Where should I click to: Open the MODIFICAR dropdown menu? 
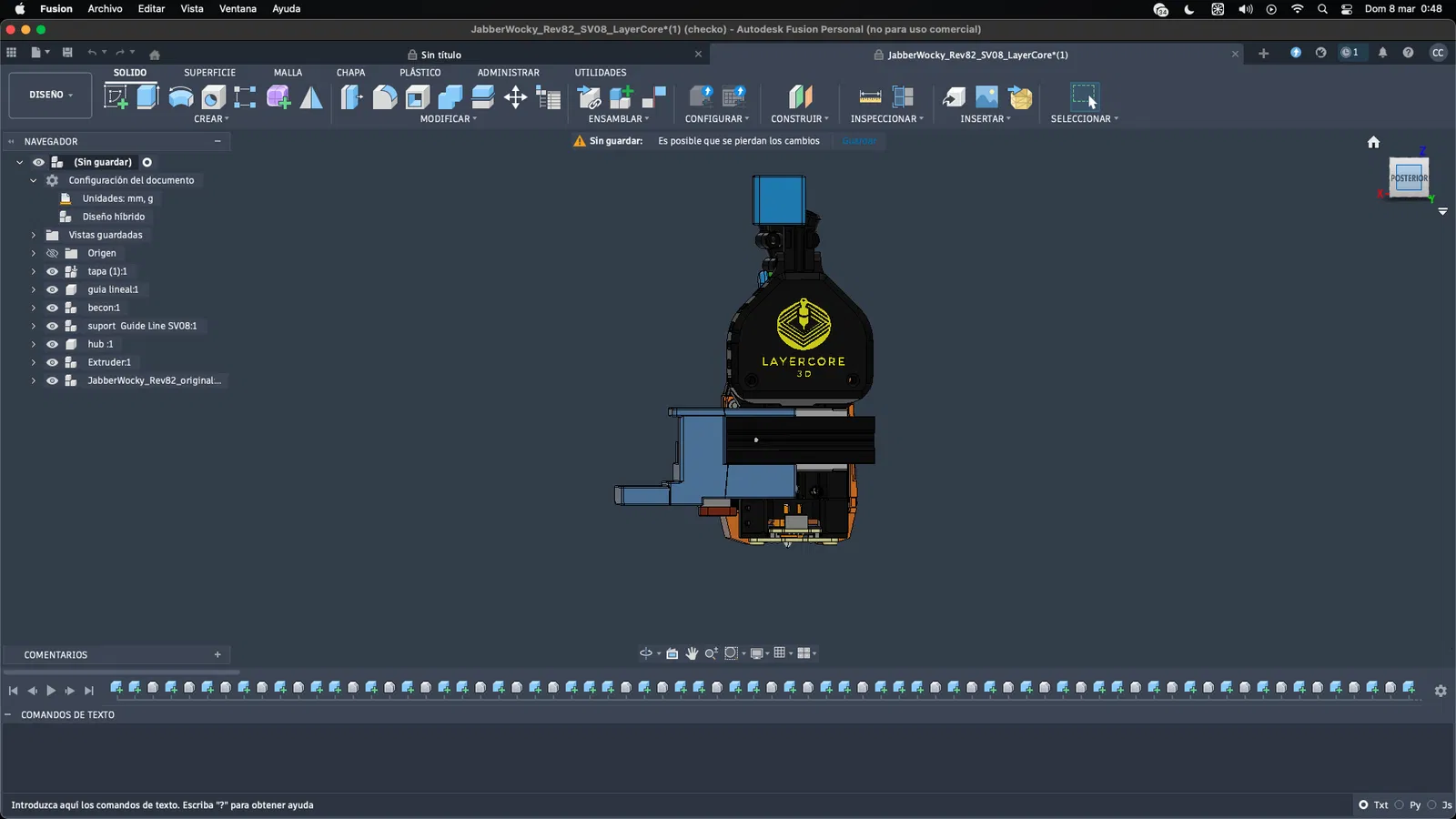449,119
